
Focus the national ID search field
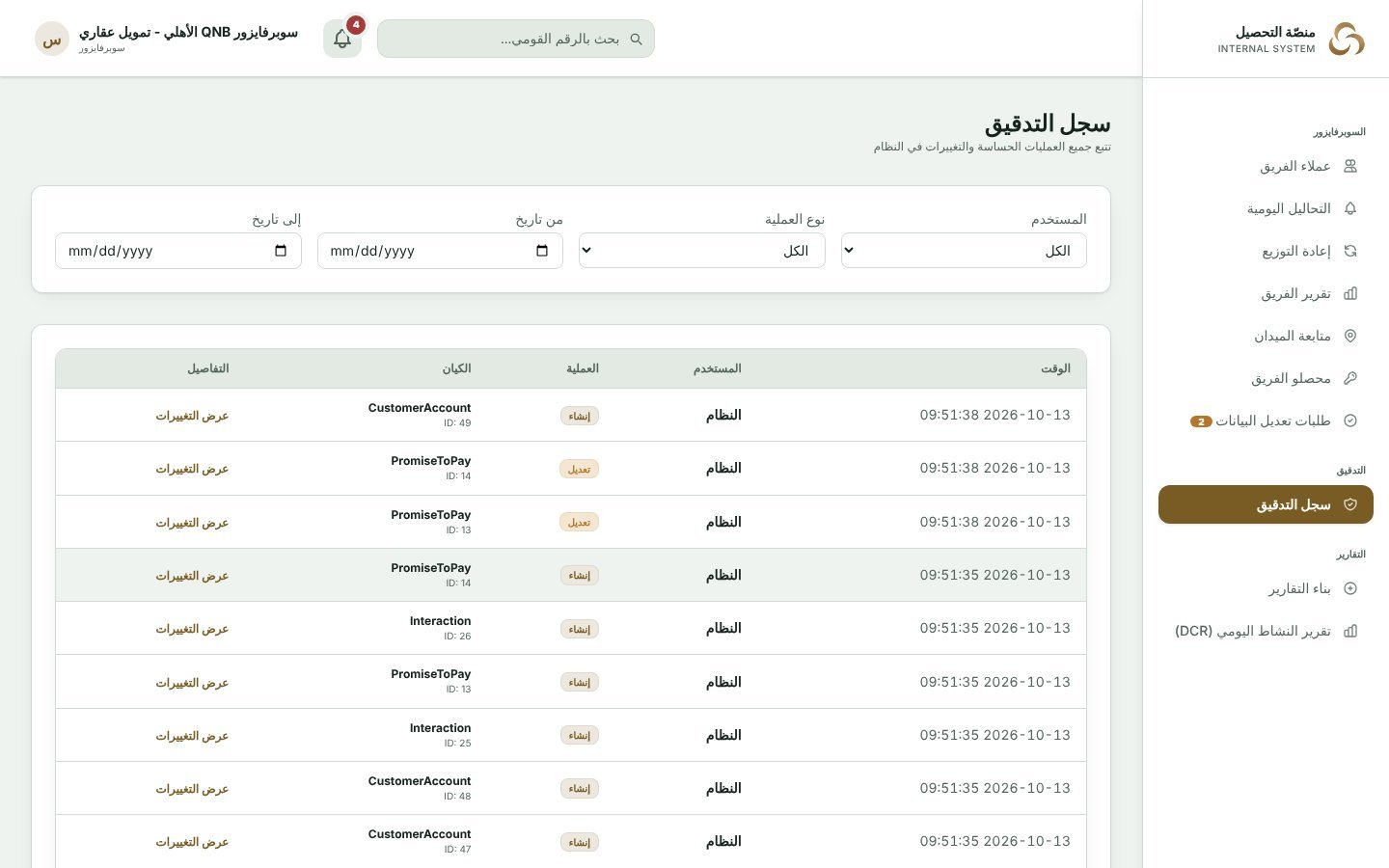516,39
